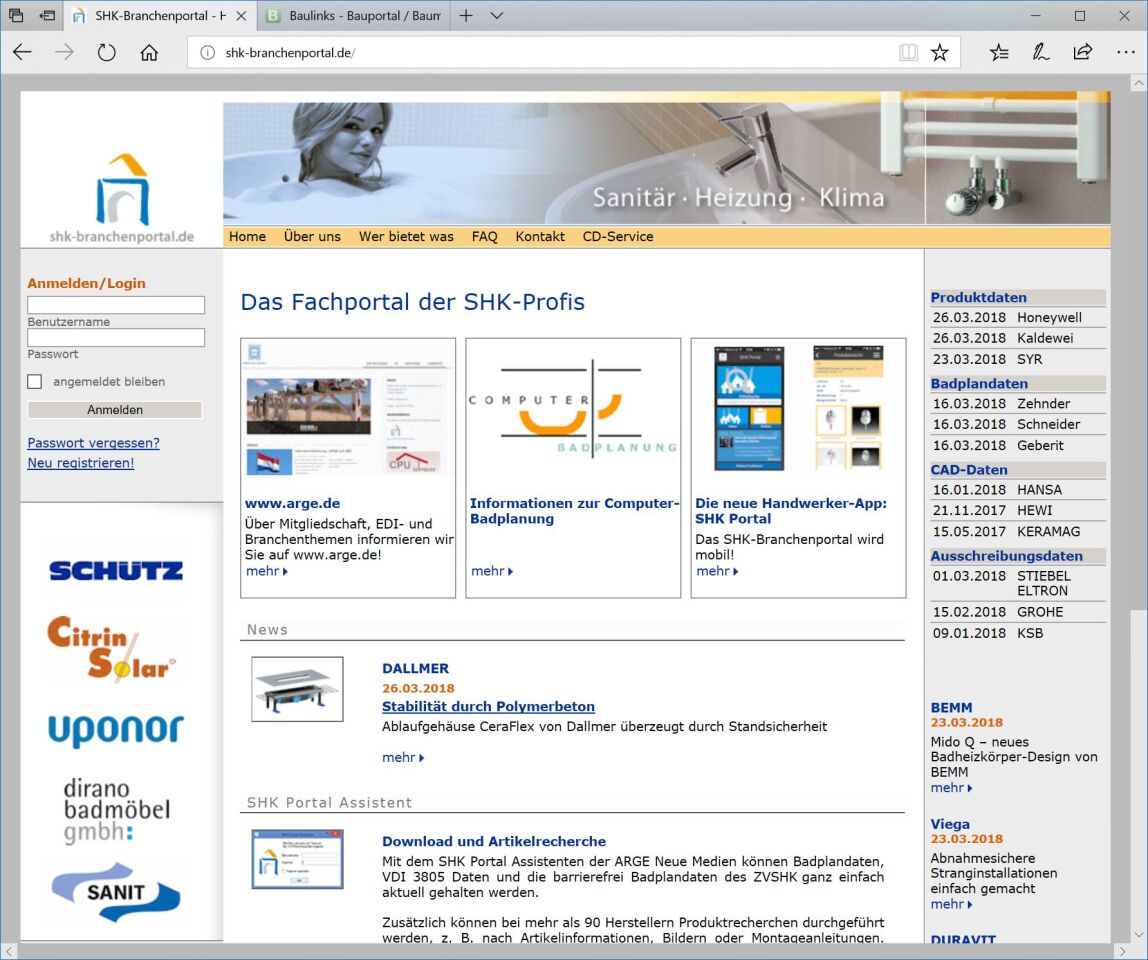
Task: Open the uponor sponsor logo
Action: [116, 730]
